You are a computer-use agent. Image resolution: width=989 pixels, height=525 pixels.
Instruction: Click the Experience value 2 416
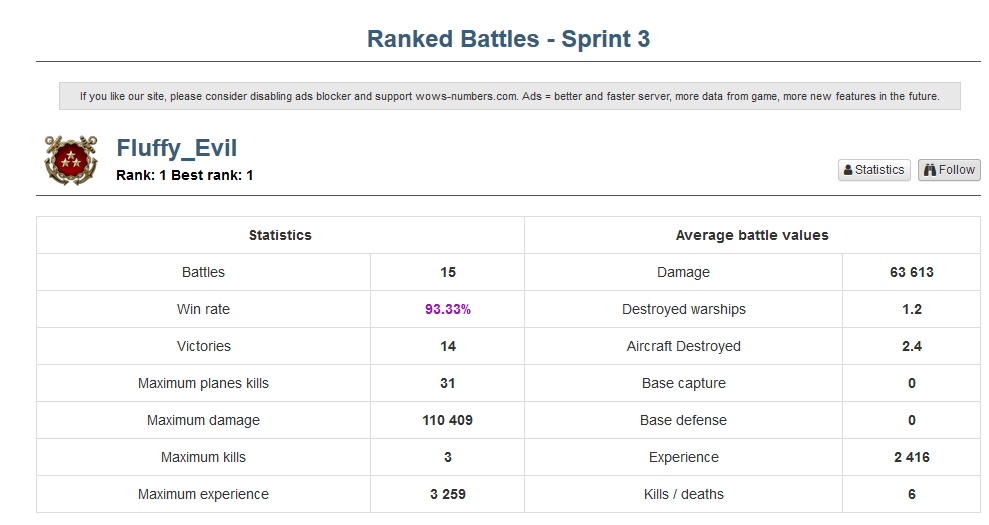pos(911,457)
